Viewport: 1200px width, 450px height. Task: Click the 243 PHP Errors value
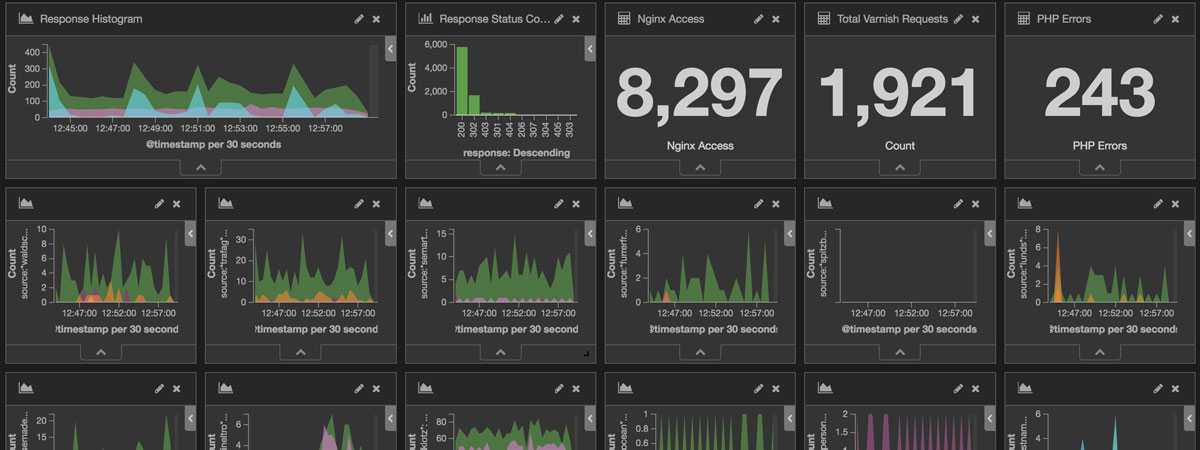click(1099, 93)
